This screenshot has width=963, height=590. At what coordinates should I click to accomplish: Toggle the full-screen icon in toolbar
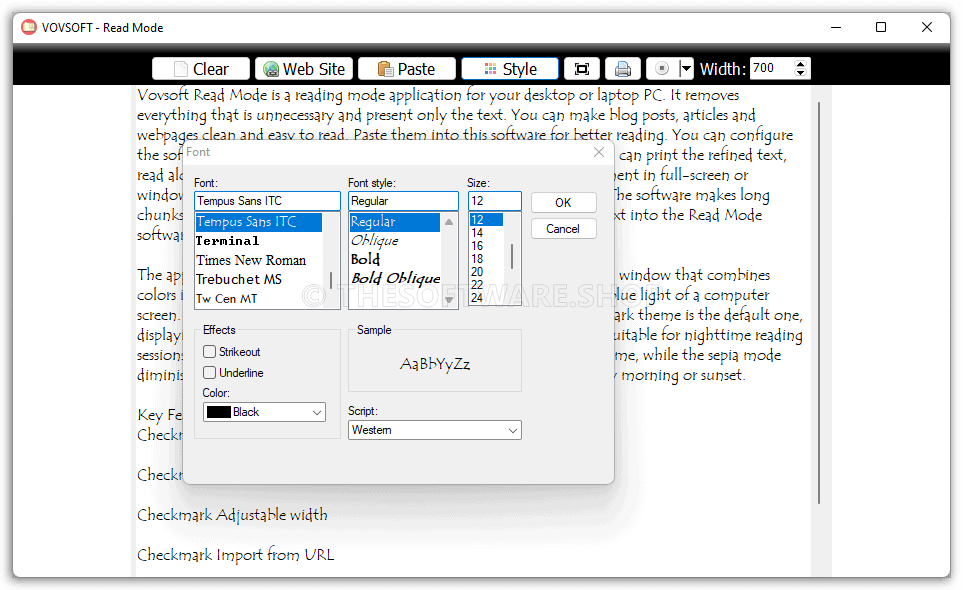582,69
